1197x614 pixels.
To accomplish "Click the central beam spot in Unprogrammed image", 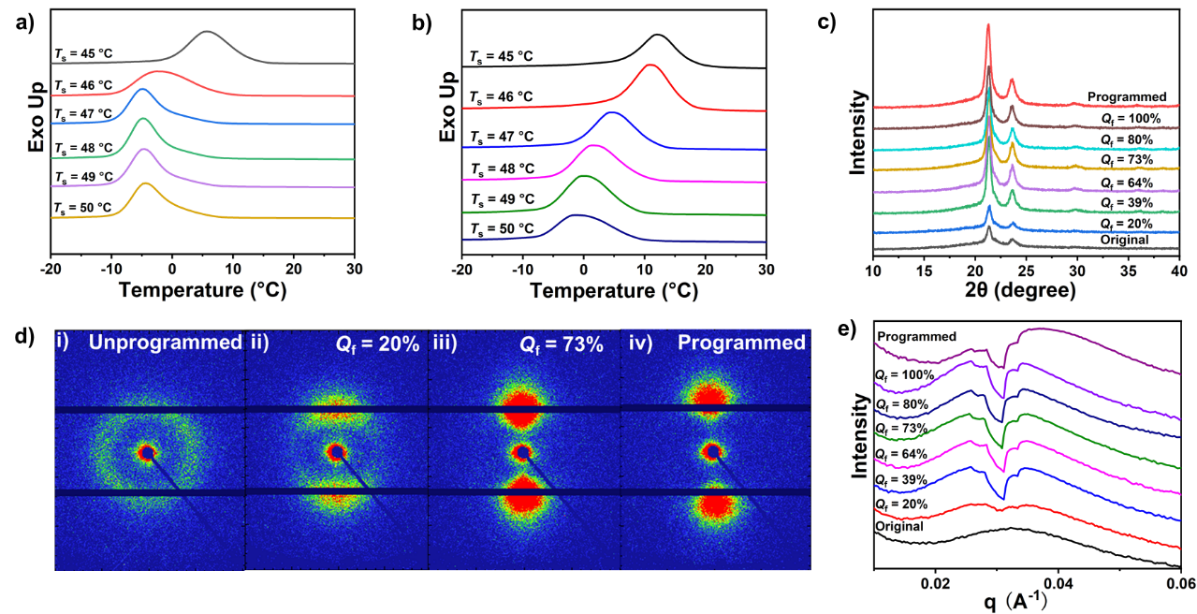I will [x=146, y=452].
